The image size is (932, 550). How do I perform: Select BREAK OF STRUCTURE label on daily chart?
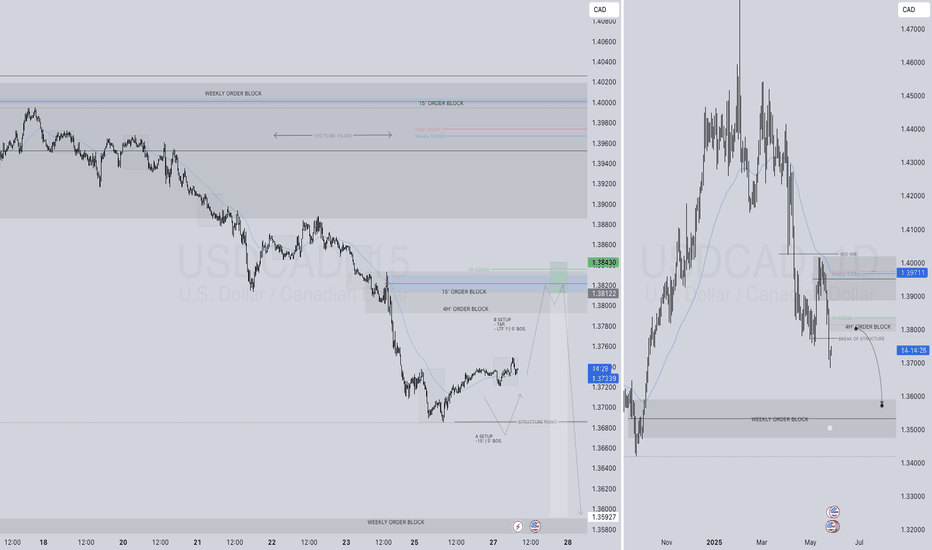click(x=861, y=339)
